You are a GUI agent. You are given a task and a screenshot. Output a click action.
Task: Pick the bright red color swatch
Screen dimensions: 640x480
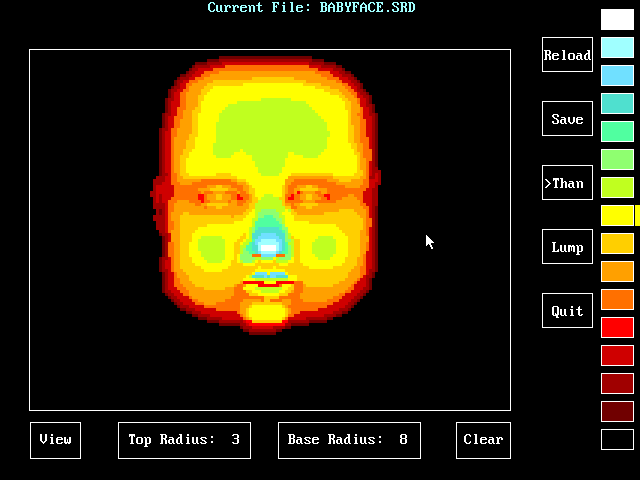[x=617, y=327]
